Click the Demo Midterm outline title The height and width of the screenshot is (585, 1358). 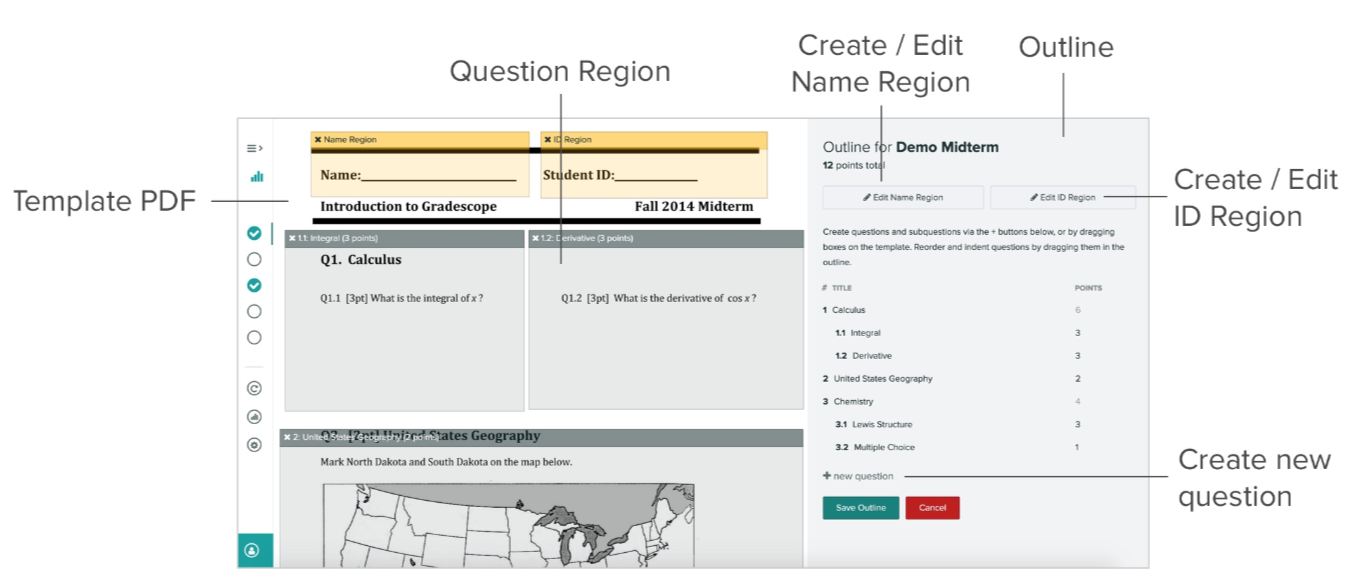pyautogui.click(x=947, y=147)
